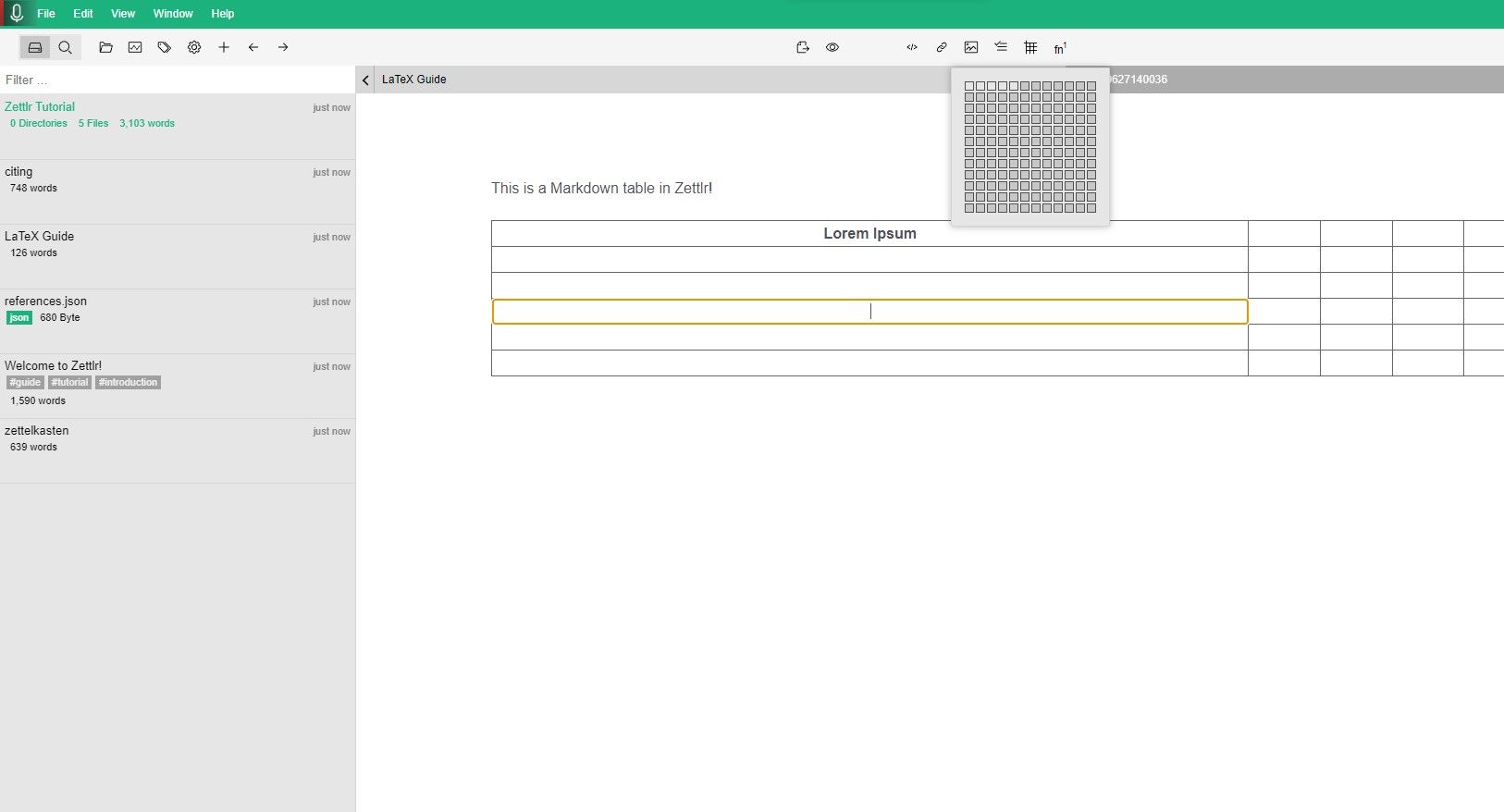Toggle the file manager drive icon
Image resolution: width=1504 pixels, height=812 pixels.
click(x=35, y=47)
